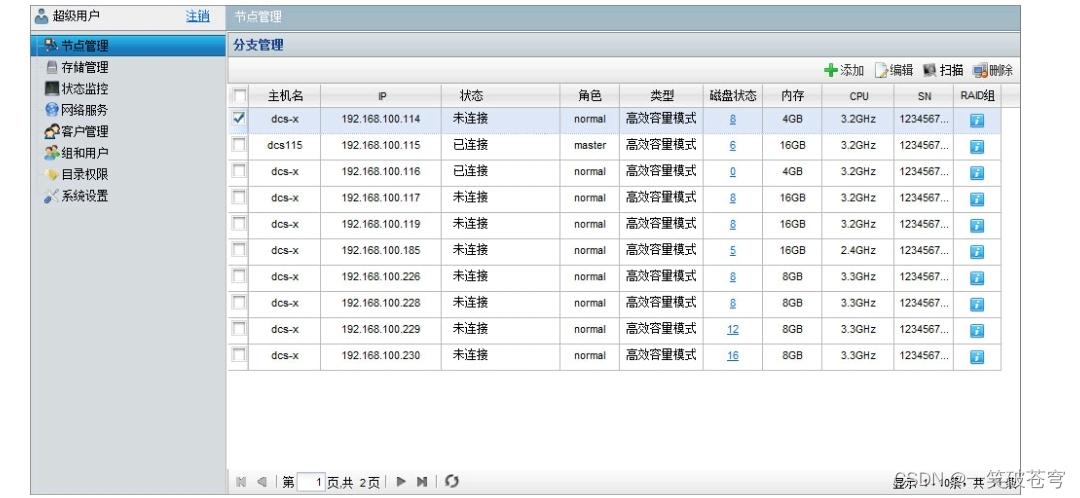Check the 192.168.100.116 row checkbox
The height and width of the screenshot is (498, 1080).
click(238, 171)
